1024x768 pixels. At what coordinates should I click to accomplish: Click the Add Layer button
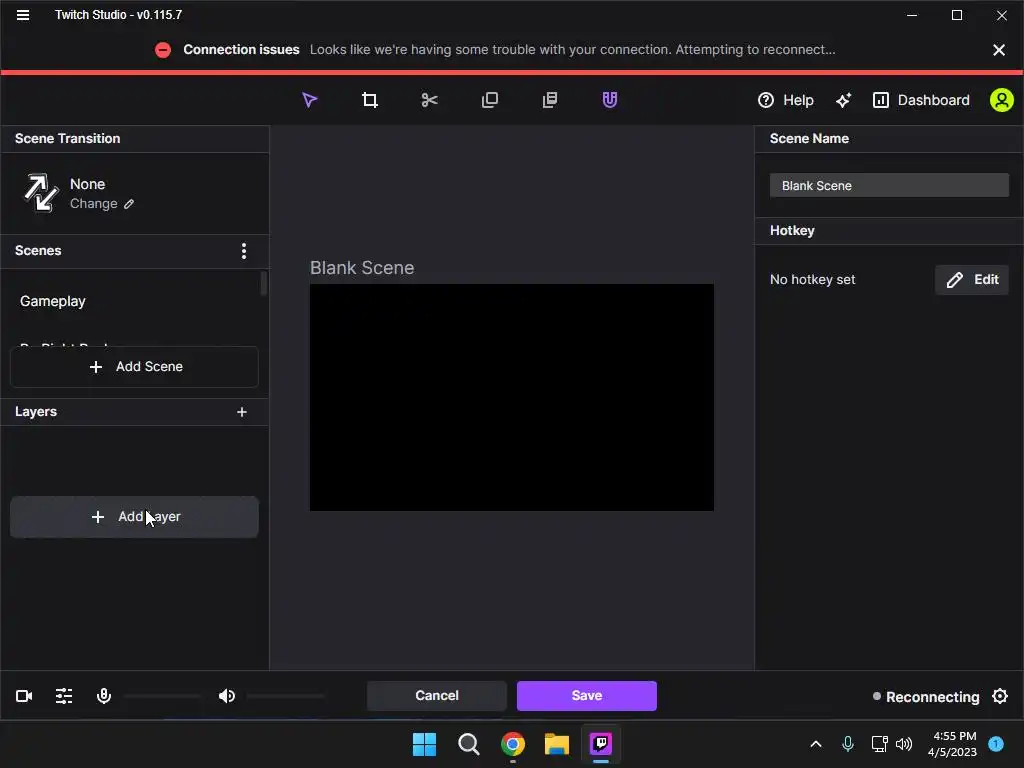click(x=135, y=517)
